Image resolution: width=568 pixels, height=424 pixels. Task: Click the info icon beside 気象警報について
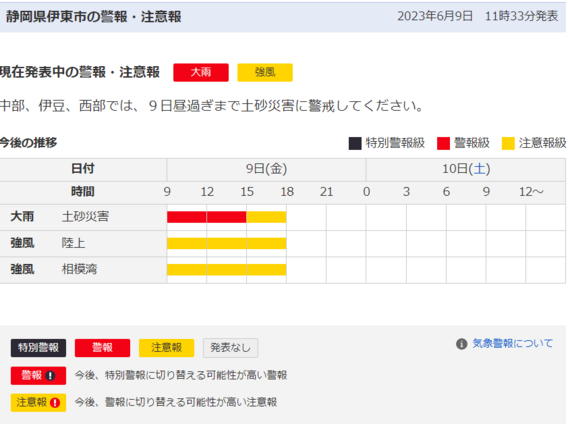pyautogui.click(x=462, y=344)
